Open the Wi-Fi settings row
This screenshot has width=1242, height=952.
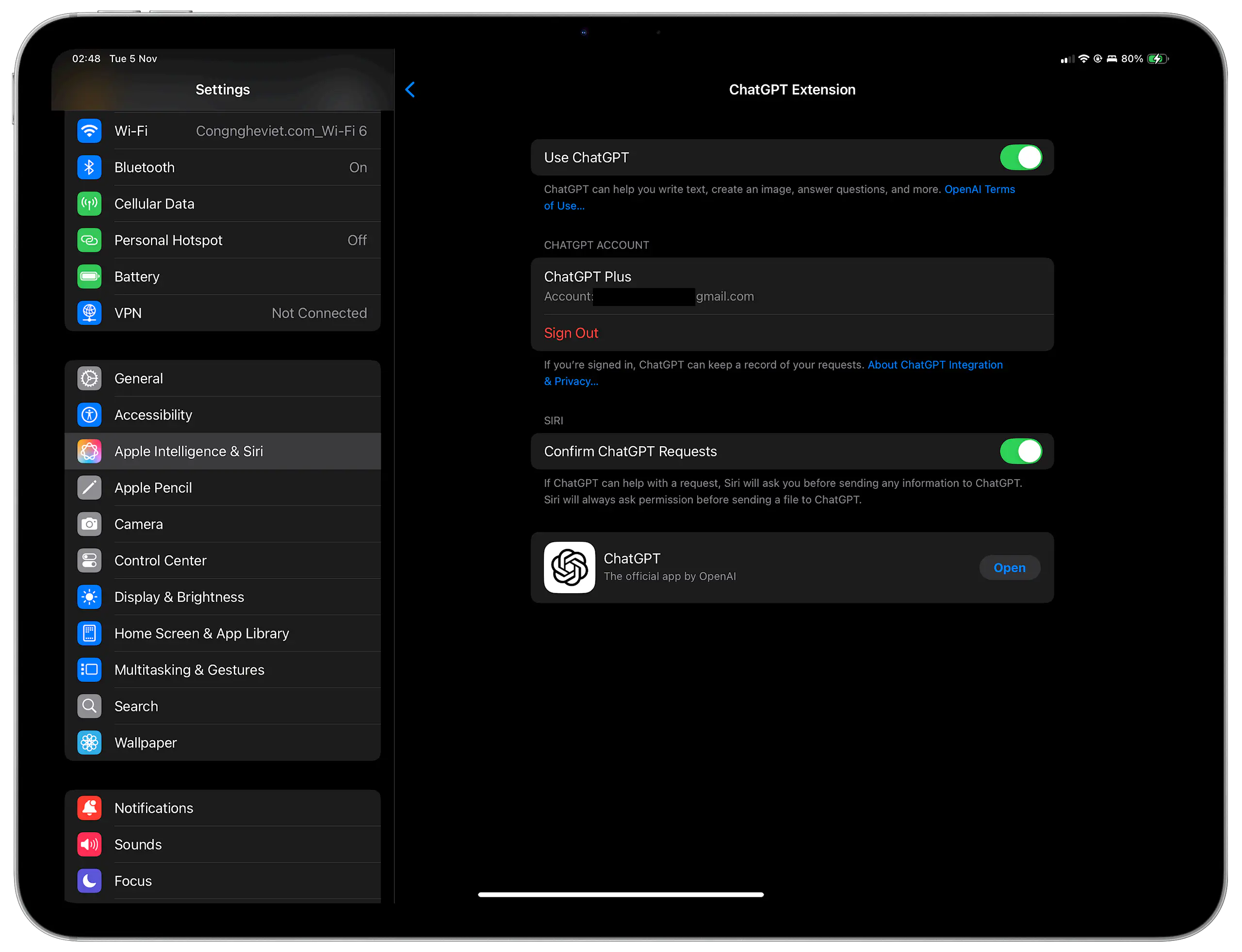223,131
